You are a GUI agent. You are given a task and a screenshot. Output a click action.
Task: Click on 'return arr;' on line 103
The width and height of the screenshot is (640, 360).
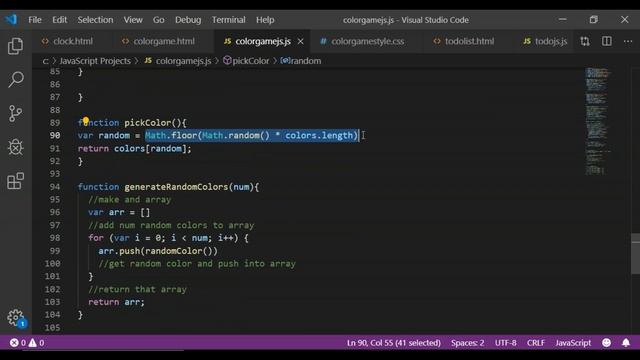pos(116,302)
